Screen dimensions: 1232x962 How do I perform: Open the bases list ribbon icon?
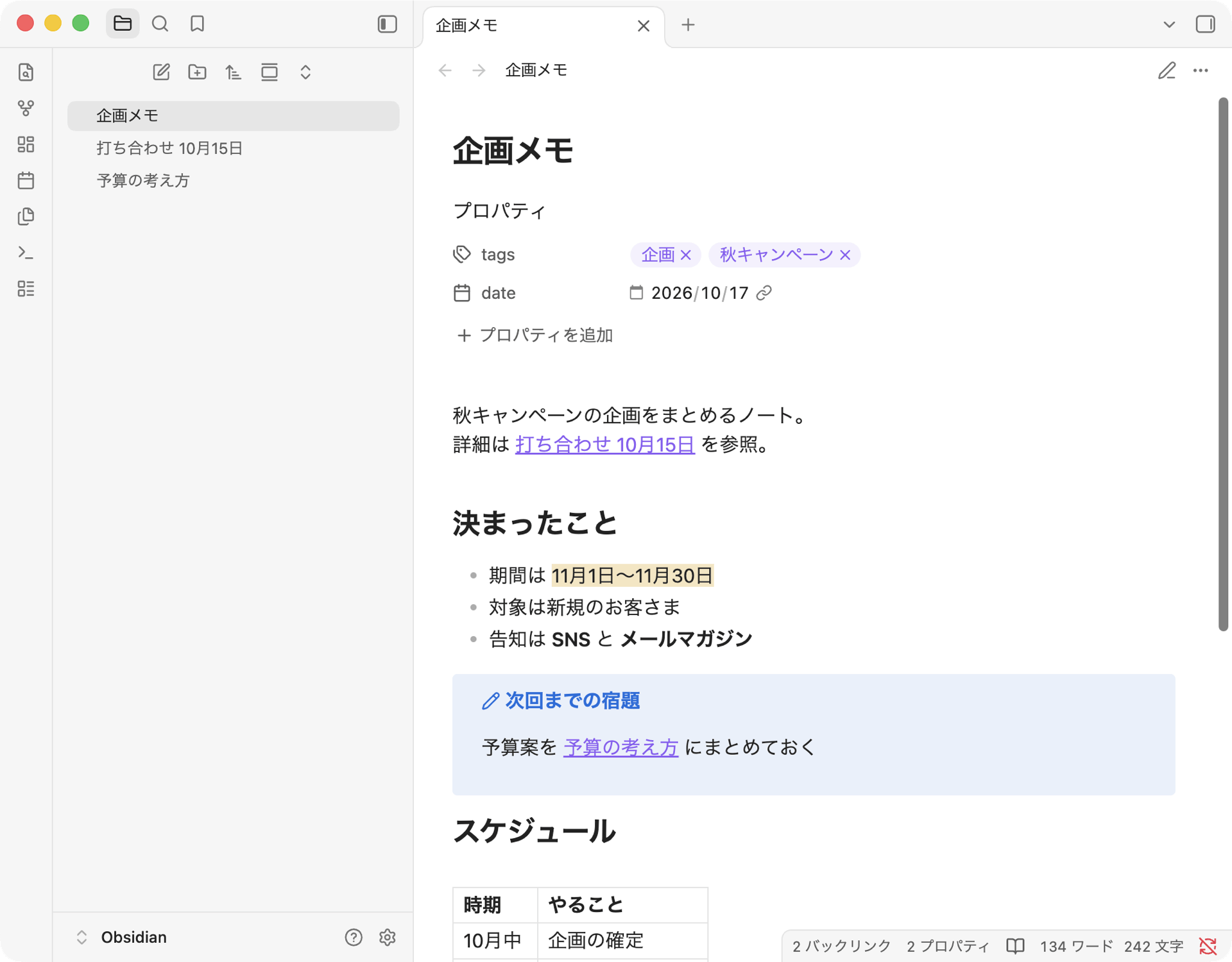click(x=26, y=289)
